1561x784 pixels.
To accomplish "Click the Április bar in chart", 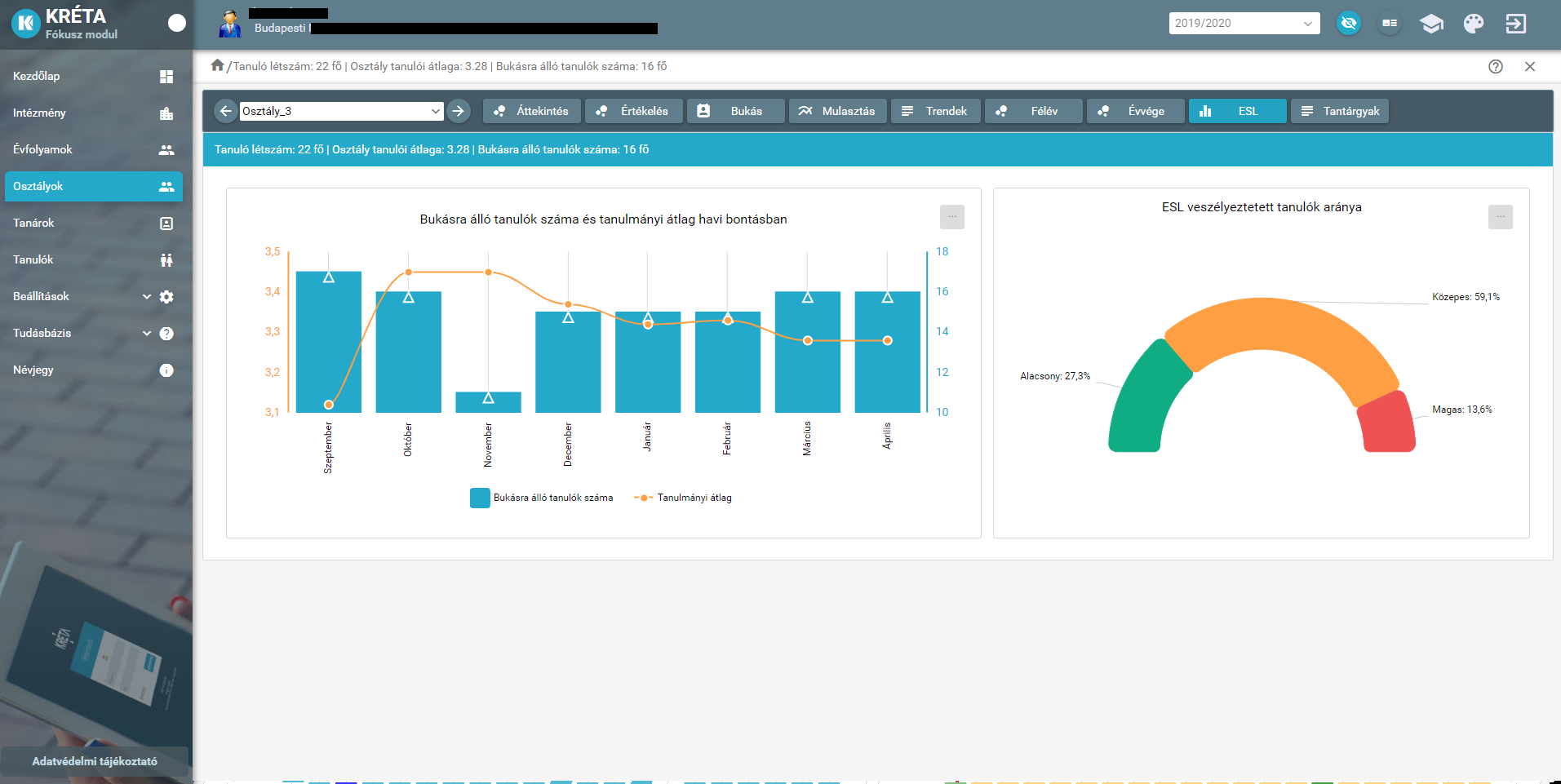I will [x=888, y=352].
